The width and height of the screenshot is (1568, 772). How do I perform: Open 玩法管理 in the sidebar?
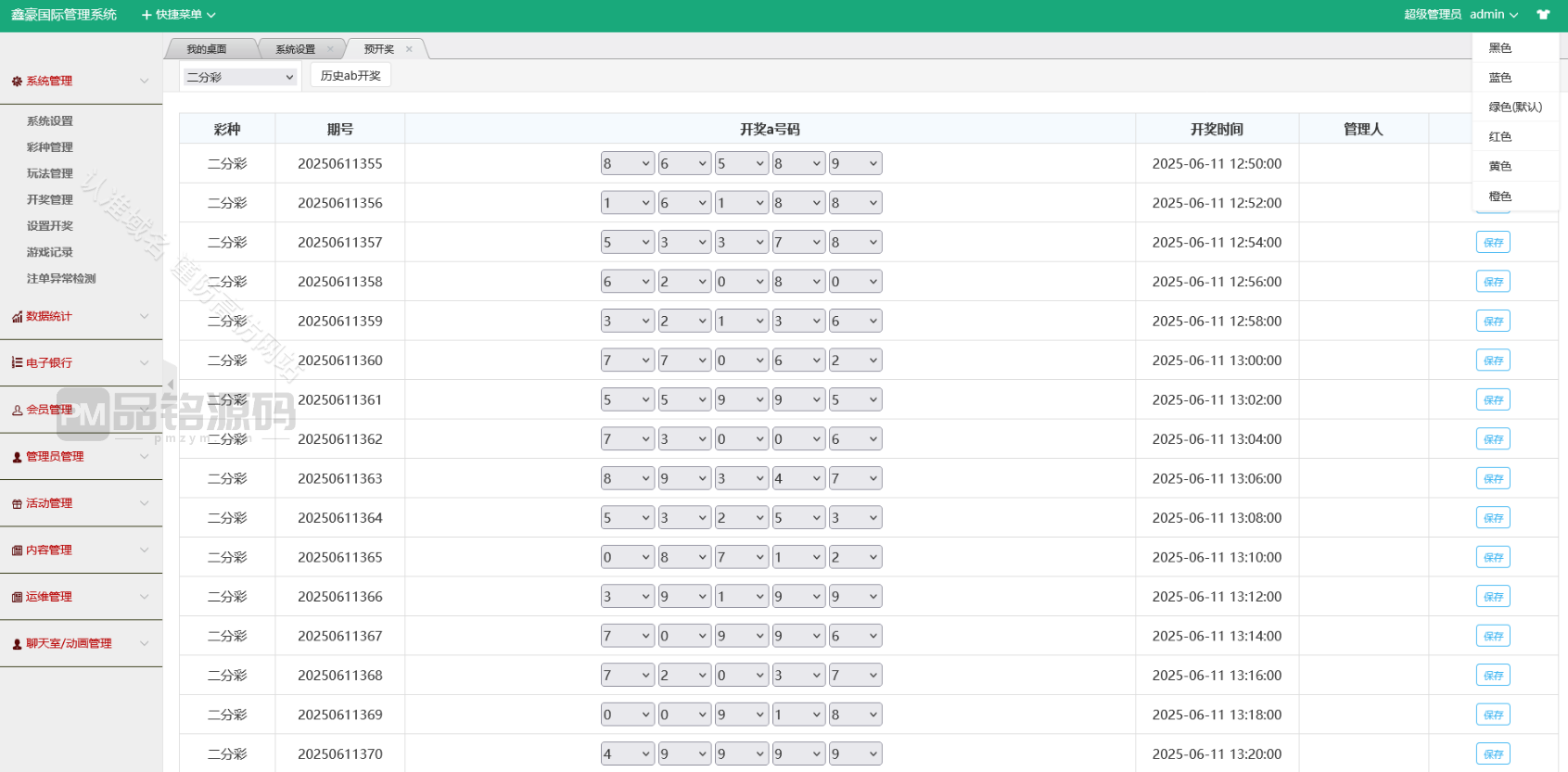pyautogui.click(x=50, y=173)
